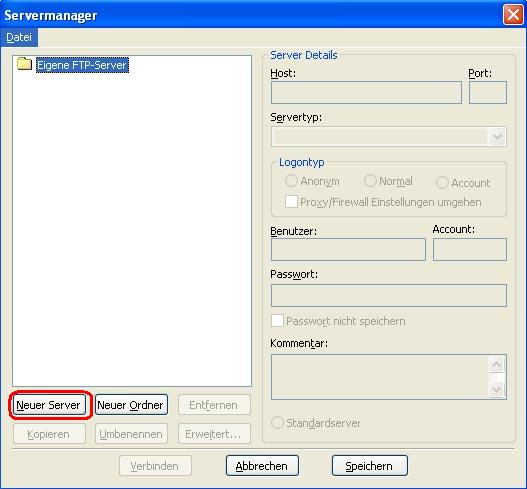Select the Standardserver radio option
Screen dimensions: 527x489
tap(277, 422)
